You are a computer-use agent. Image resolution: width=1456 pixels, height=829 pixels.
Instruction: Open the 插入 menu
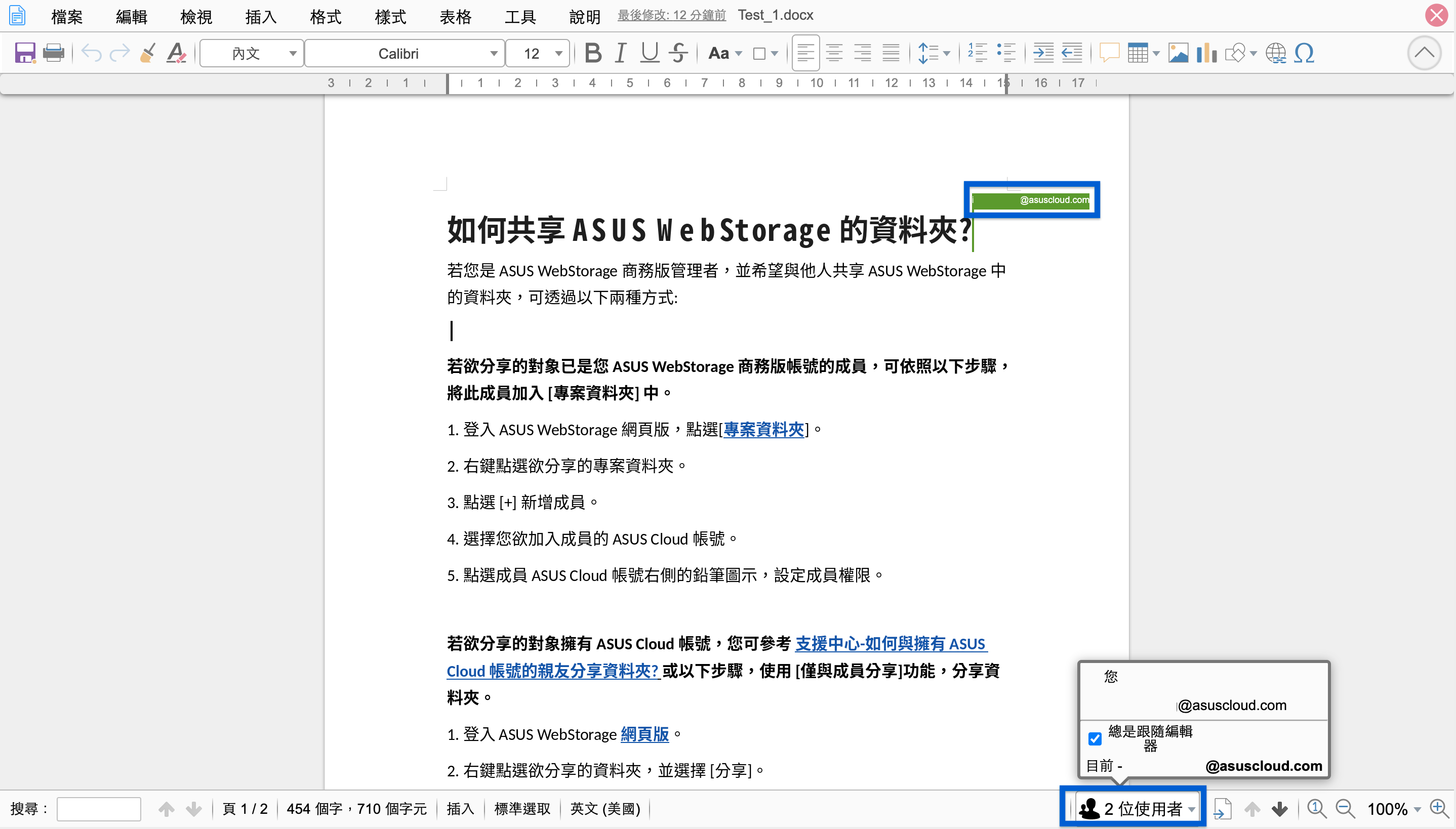(261, 17)
